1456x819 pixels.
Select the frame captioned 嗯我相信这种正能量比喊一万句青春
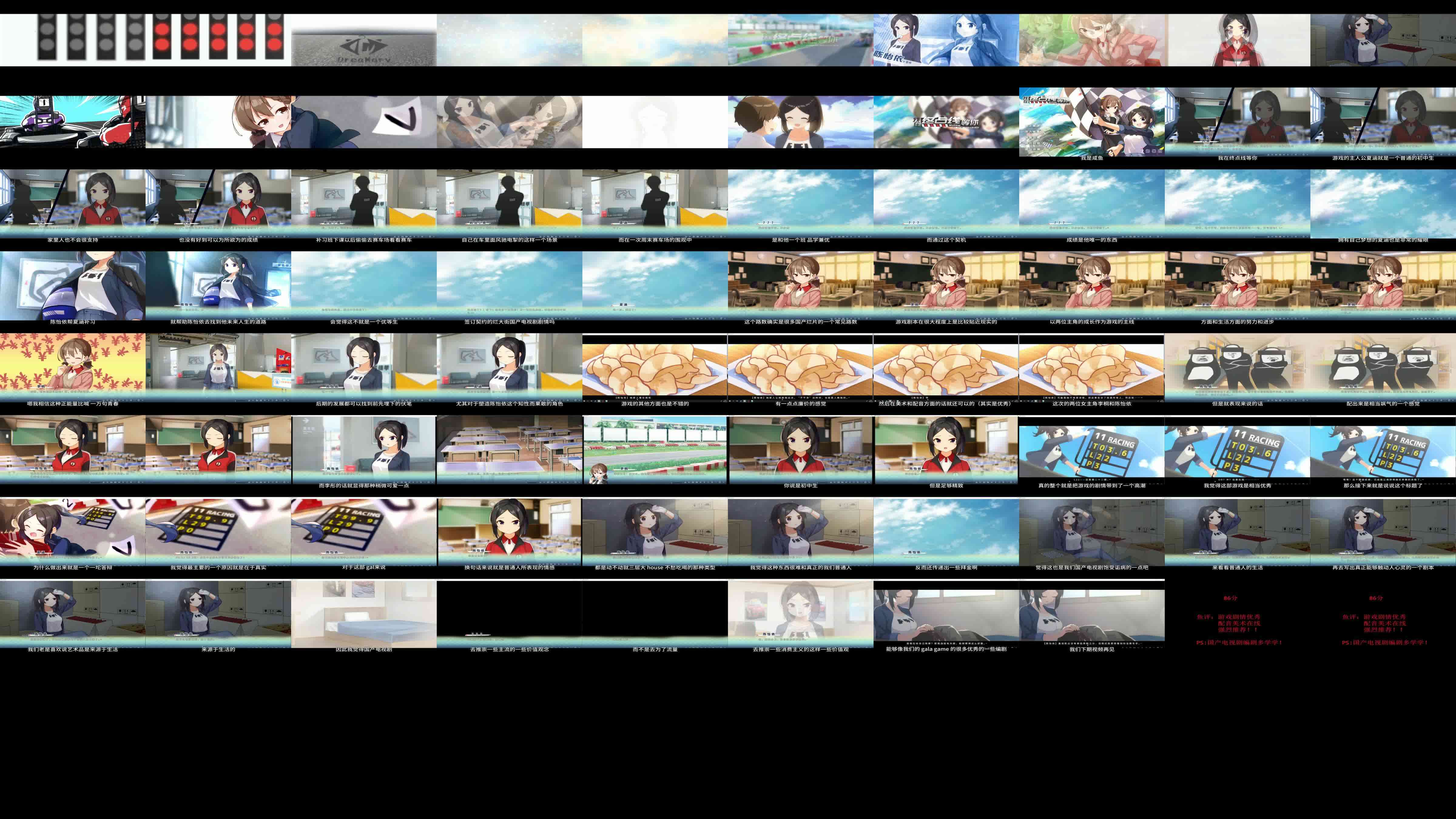(72, 368)
